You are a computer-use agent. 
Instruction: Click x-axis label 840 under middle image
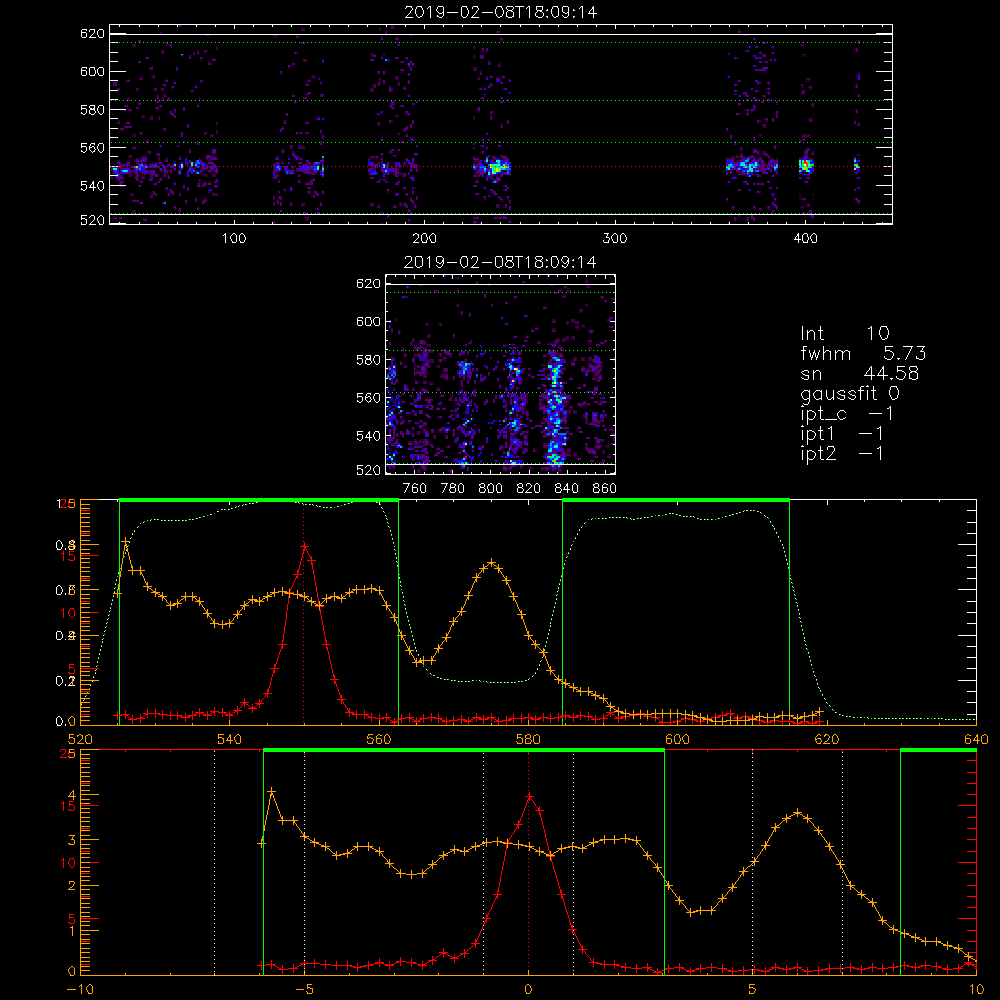566,489
